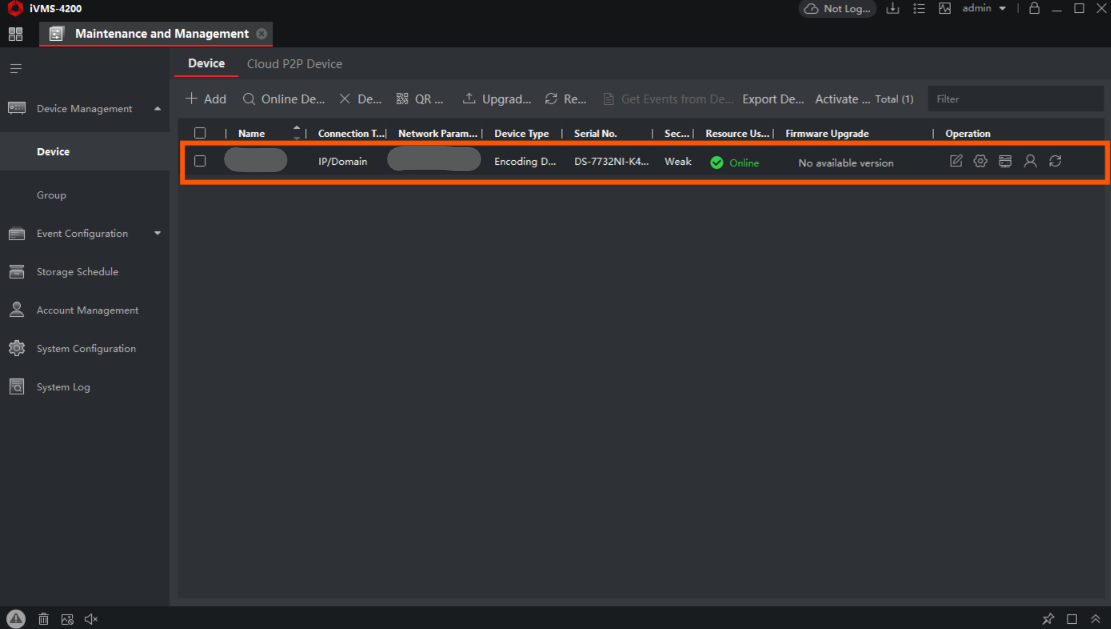Lock the client with the padlock icon
The image size is (1111, 629).
[1034, 8]
